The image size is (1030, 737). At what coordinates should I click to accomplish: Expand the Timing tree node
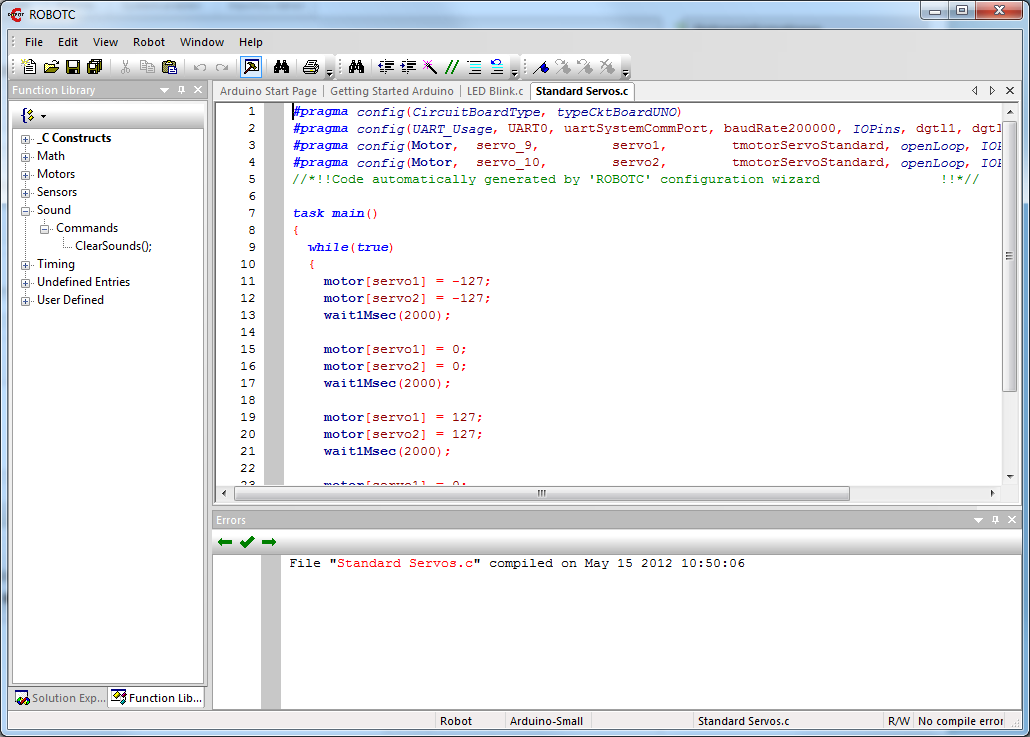coord(26,265)
